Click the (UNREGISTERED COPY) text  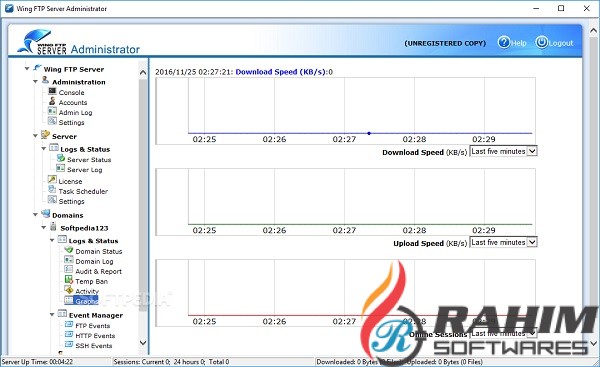[x=445, y=43]
